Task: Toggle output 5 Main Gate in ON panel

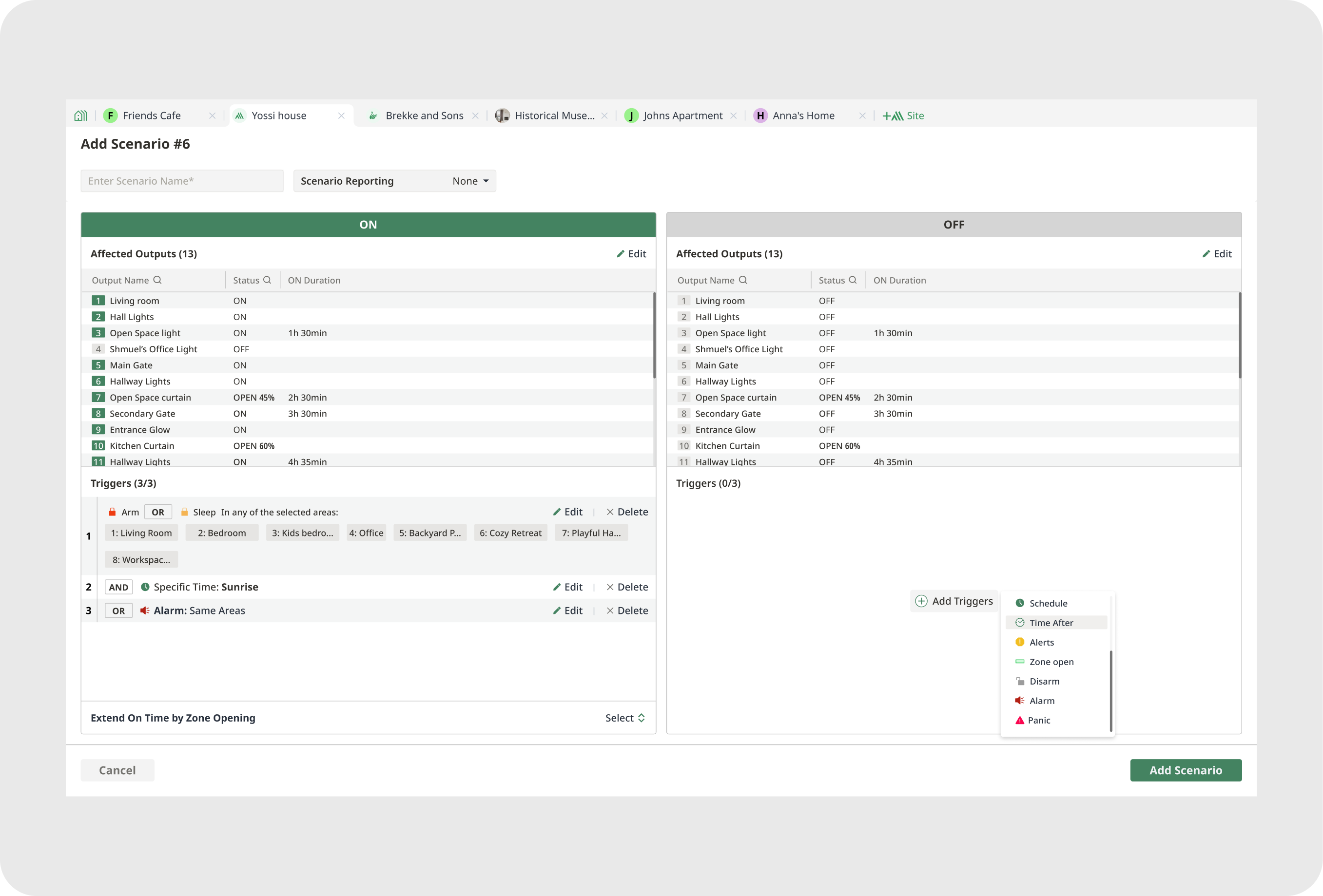Action: [98, 365]
